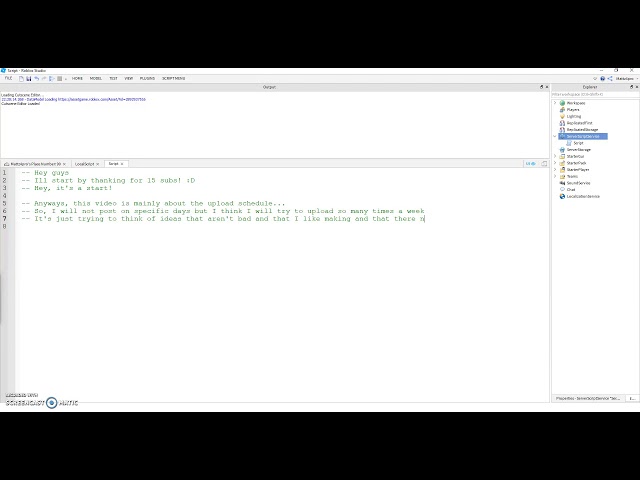Click the Undo arrow icon
This screenshot has width=640, height=480.
point(36,78)
